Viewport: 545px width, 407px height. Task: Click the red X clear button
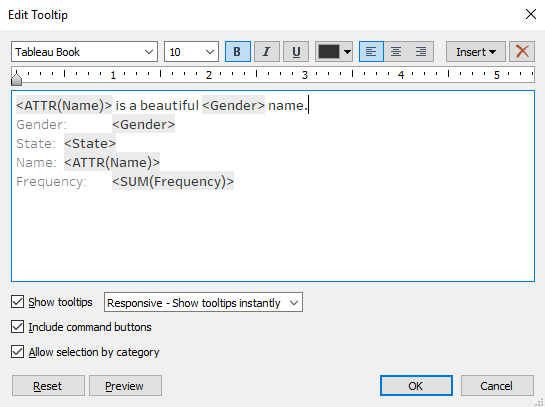coord(522,52)
